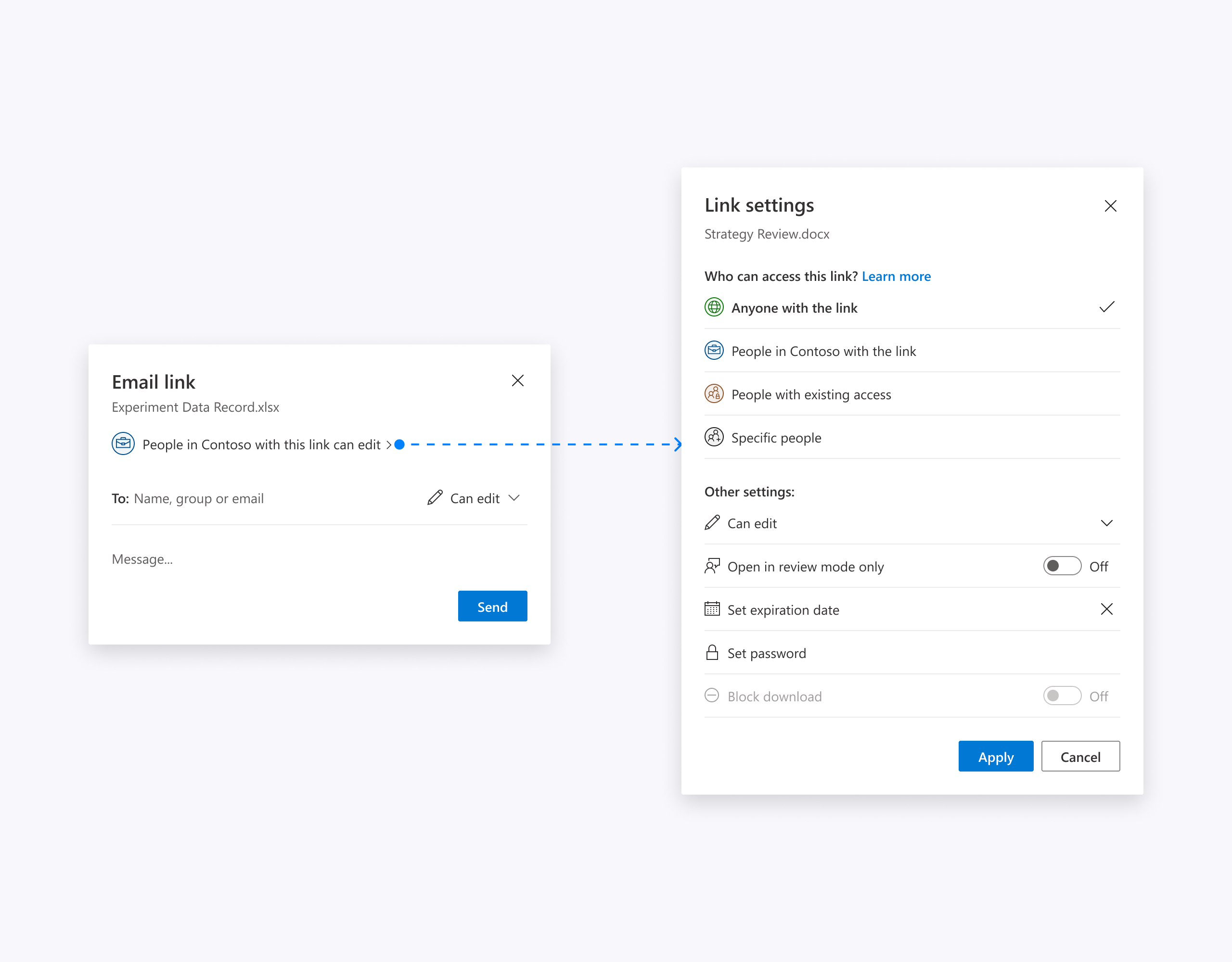1232x962 pixels.
Task: Click the calendar 'Set expiration date' icon
Action: pyautogui.click(x=713, y=609)
